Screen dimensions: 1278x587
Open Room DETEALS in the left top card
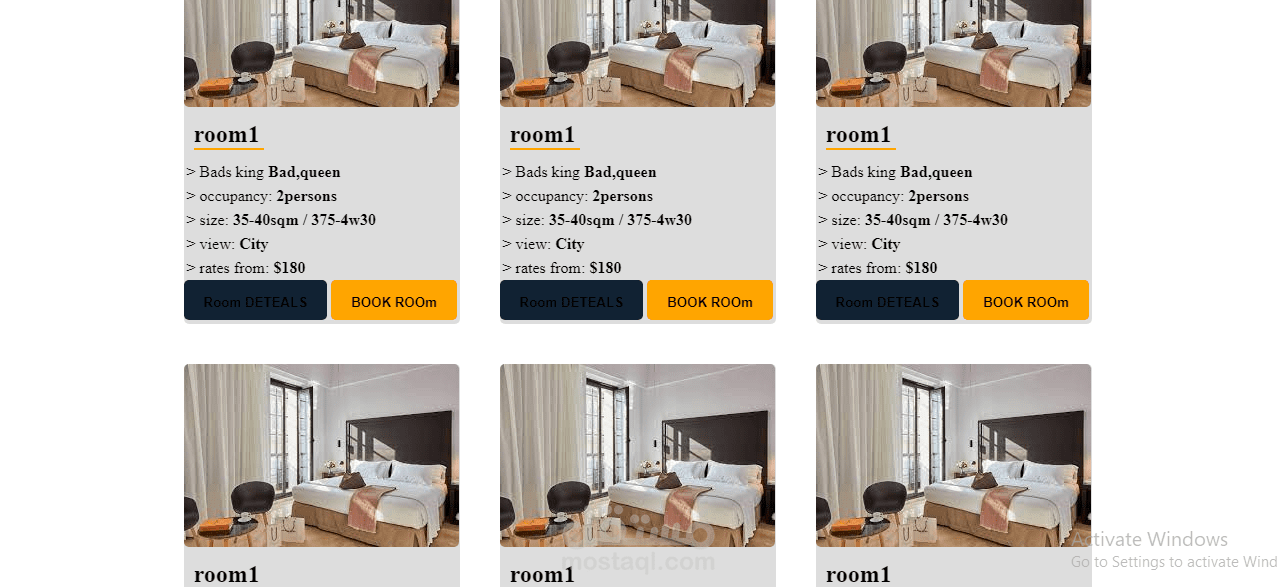(255, 300)
